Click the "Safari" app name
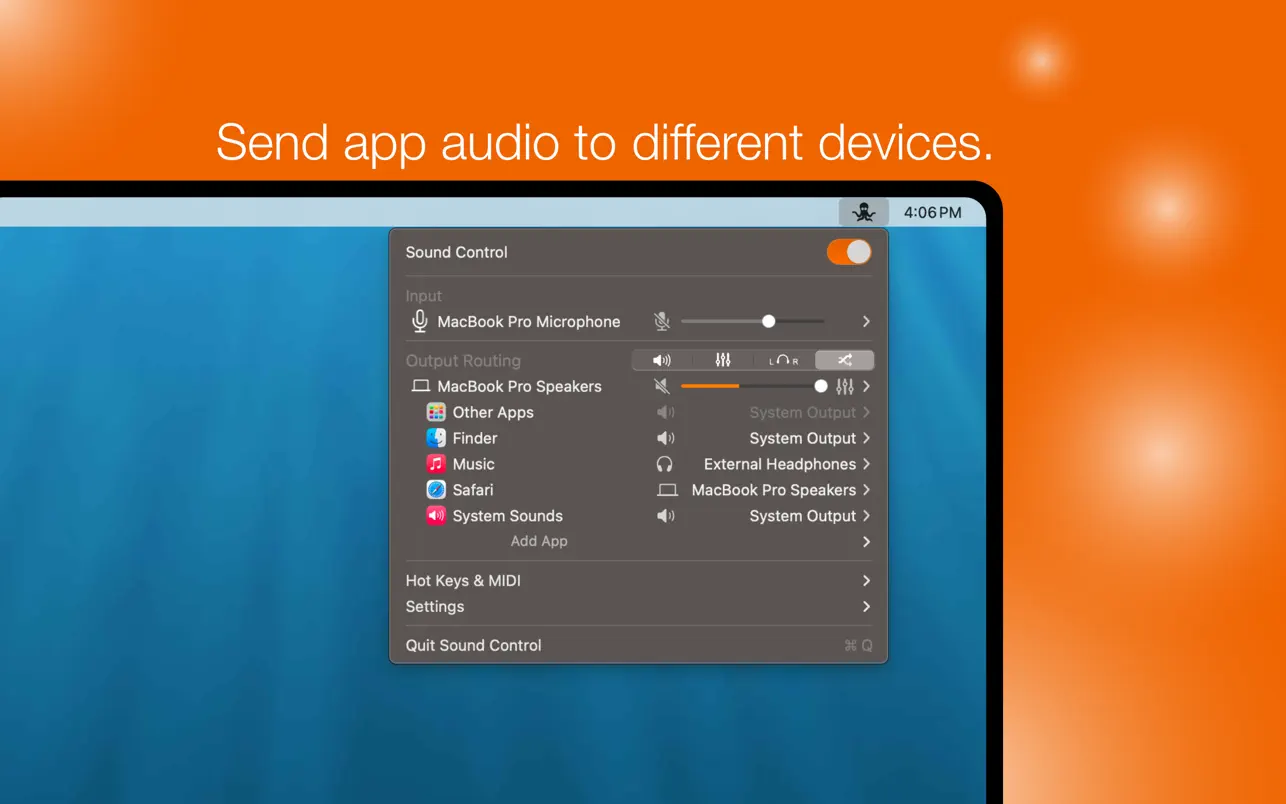Viewport: 1286px width, 804px height. coord(473,490)
